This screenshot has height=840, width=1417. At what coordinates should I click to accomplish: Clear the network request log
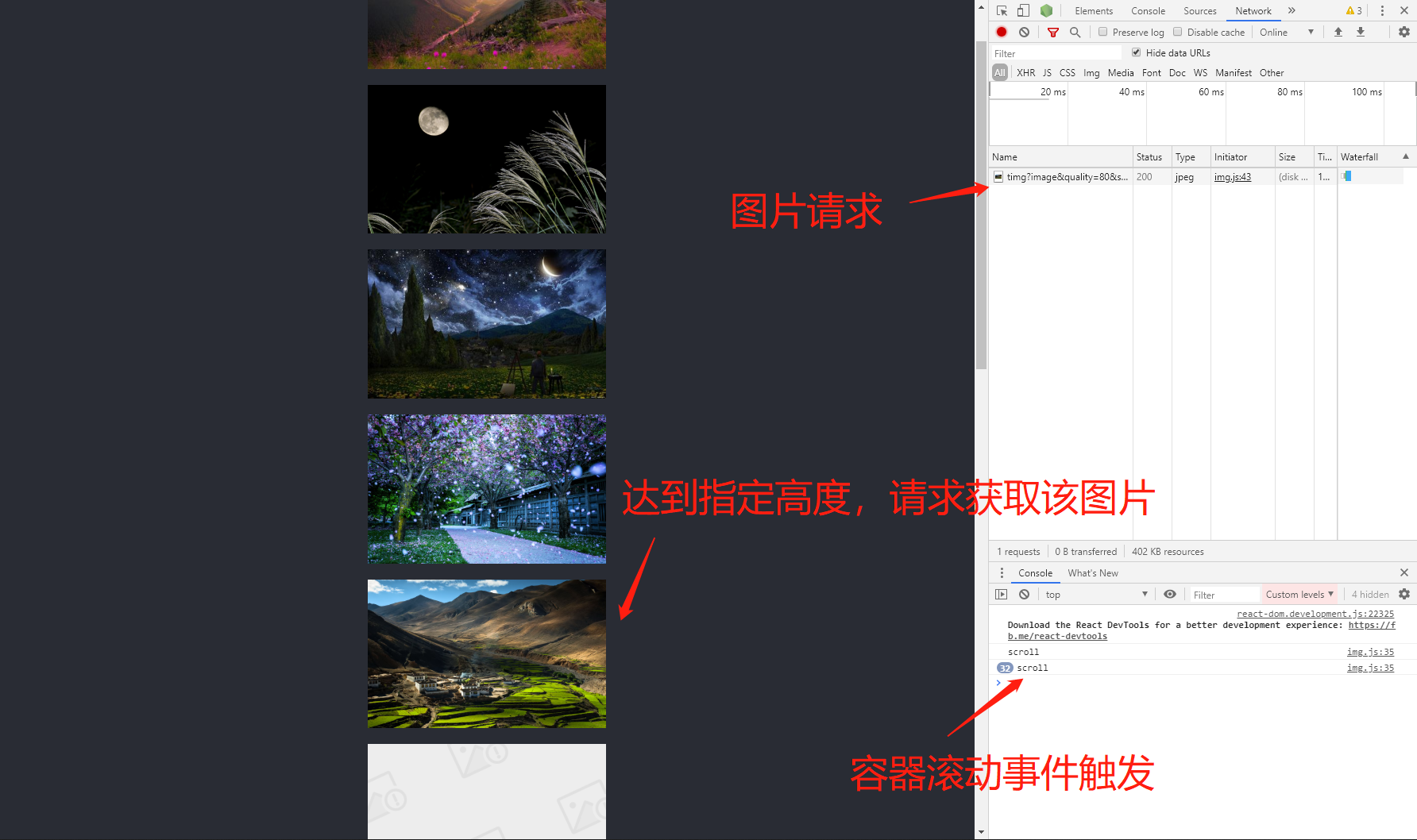click(x=1025, y=32)
